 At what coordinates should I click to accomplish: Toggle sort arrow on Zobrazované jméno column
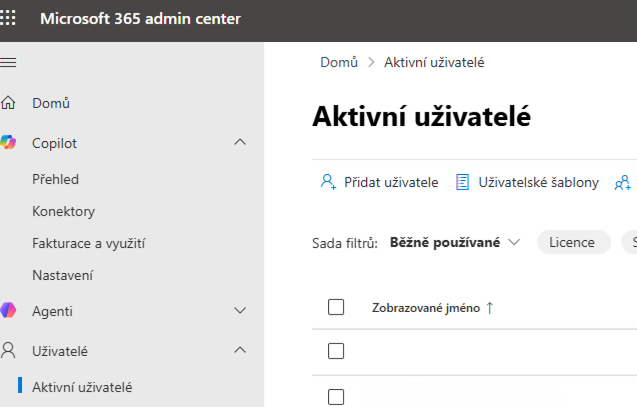coord(490,308)
